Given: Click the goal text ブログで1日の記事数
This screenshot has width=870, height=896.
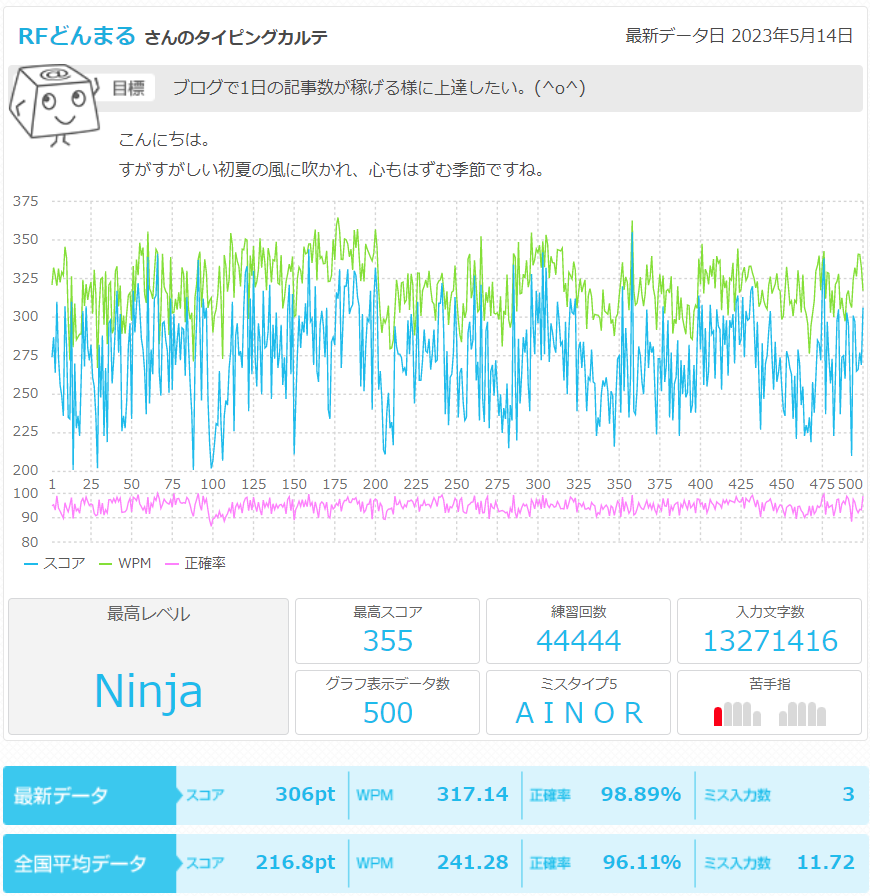Looking at the screenshot, I should coord(379,87).
